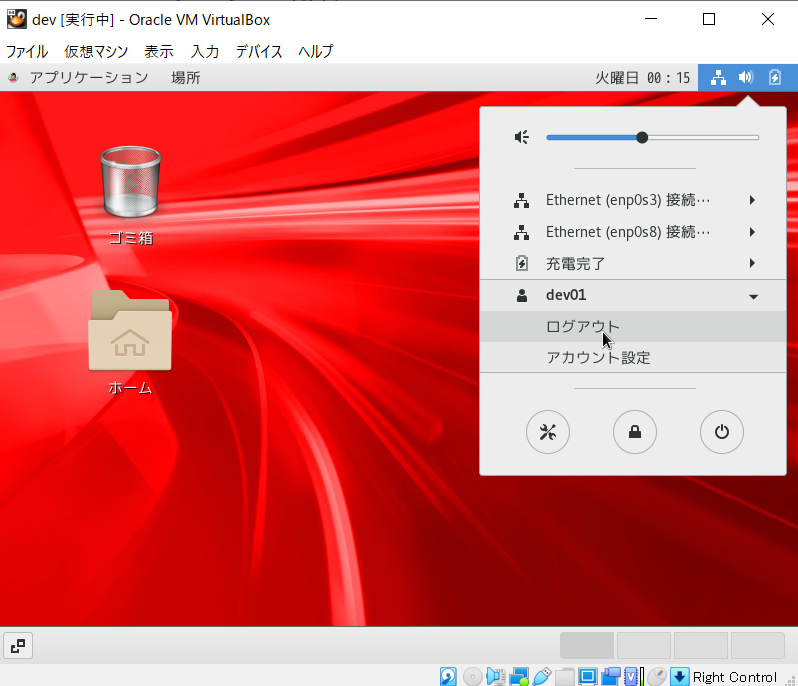Click the ゴミ箱 desktop label
The height and width of the screenshot is (686, 798).
131,238
